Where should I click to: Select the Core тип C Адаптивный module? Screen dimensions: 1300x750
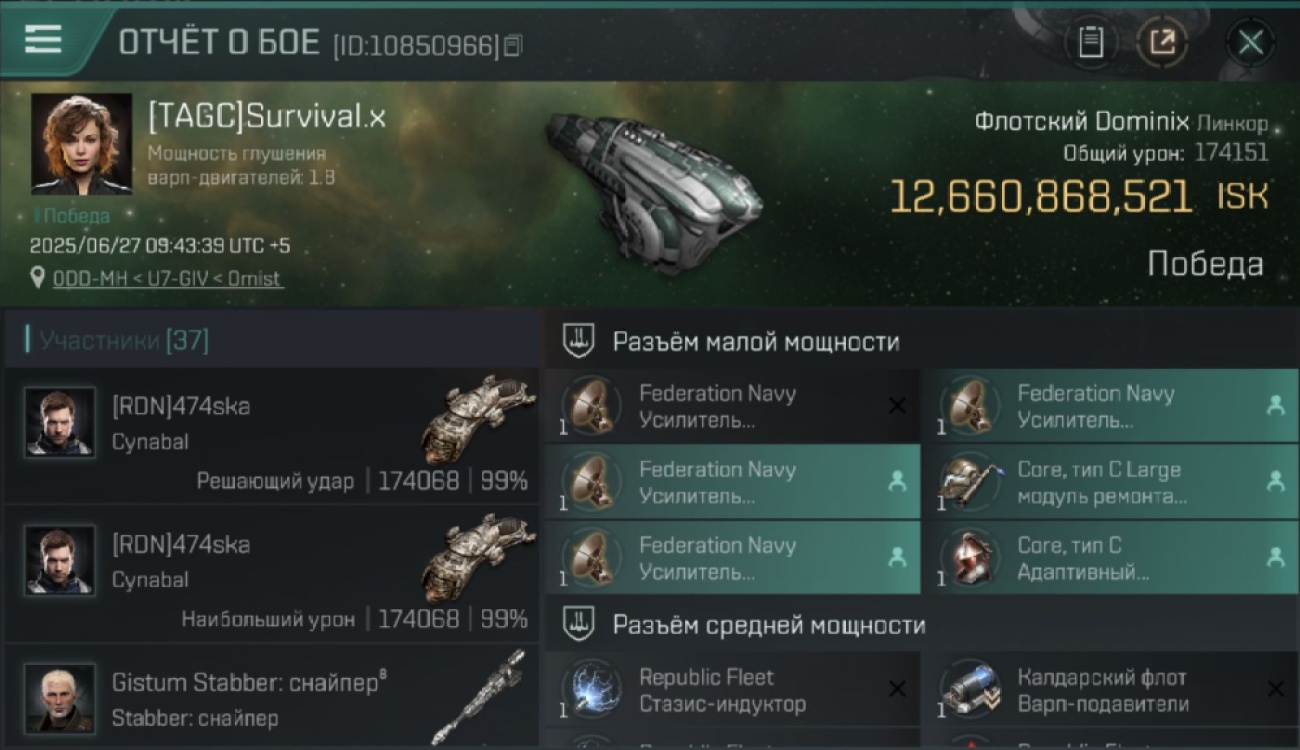pos(1109,558)
